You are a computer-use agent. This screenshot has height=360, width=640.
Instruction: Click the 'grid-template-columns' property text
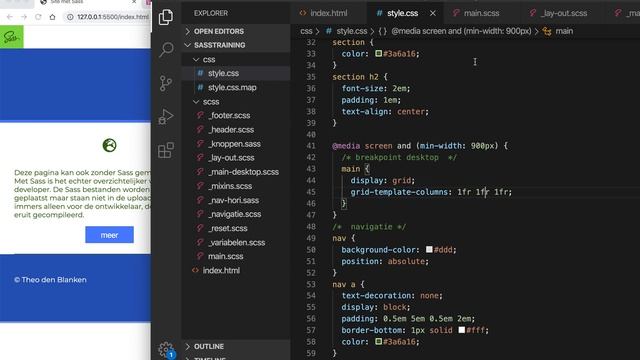399,192
